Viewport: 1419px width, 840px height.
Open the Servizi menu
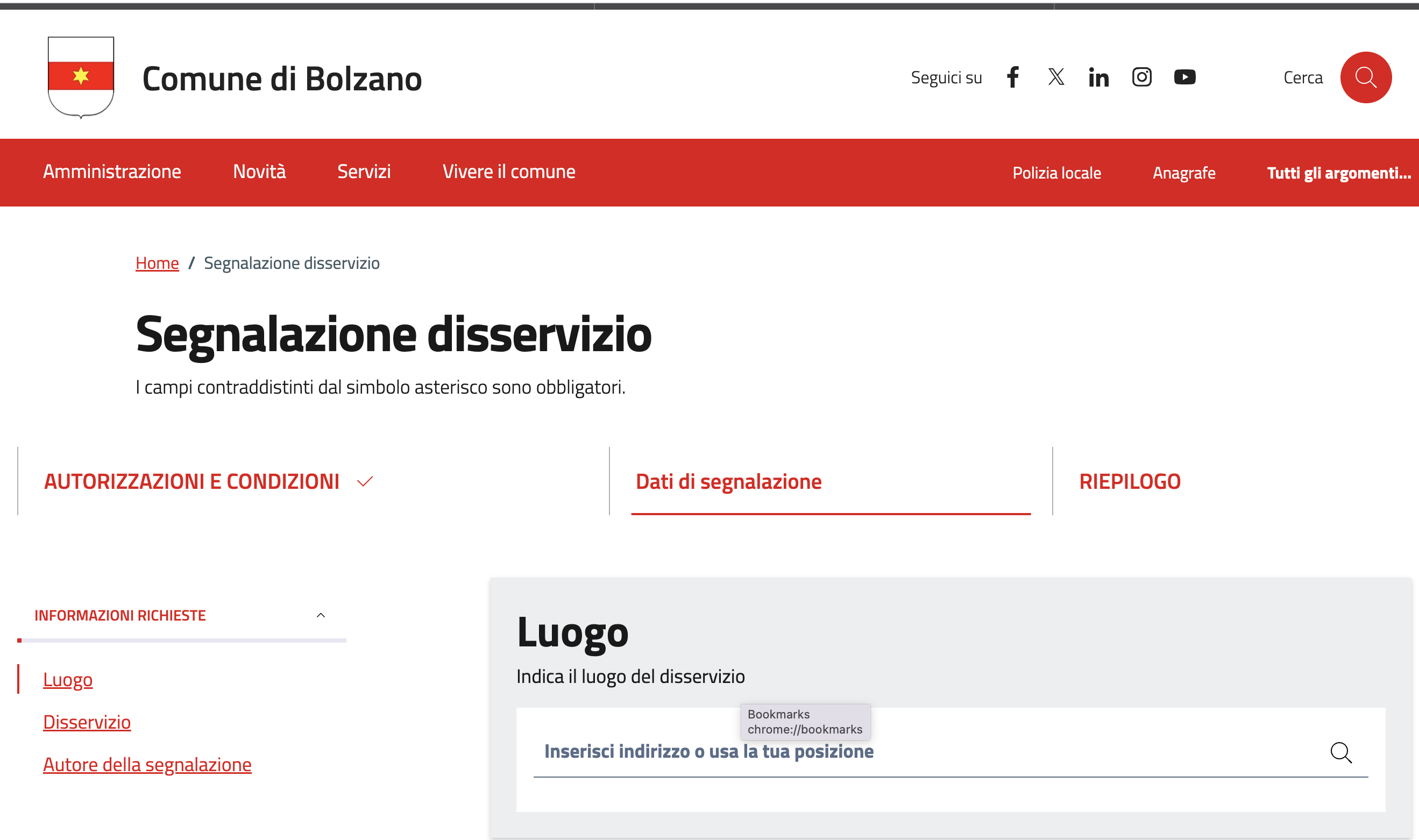(364, 172)
